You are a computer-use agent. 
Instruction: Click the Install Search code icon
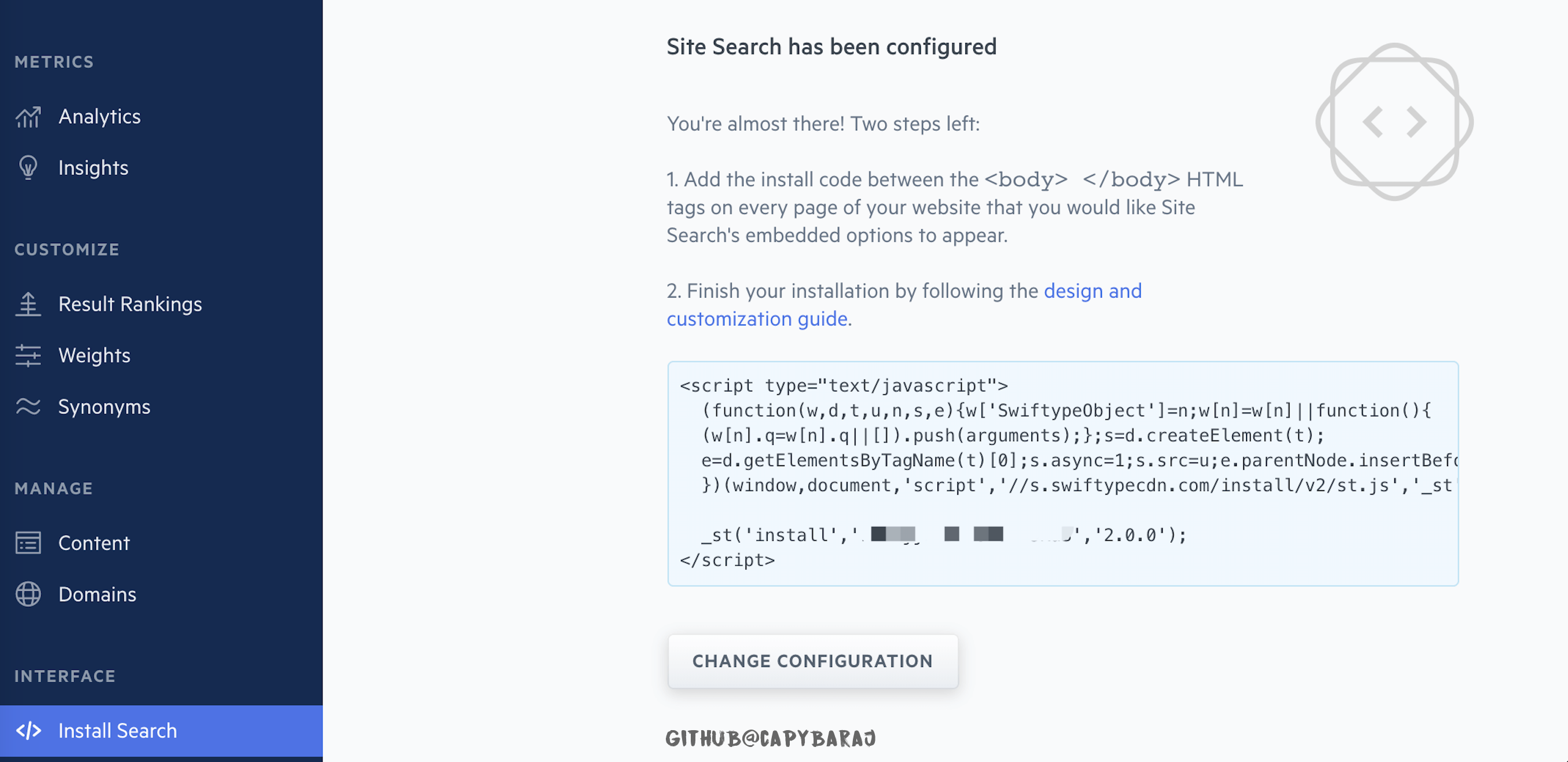pyautogui.click(x=28, y=730)
